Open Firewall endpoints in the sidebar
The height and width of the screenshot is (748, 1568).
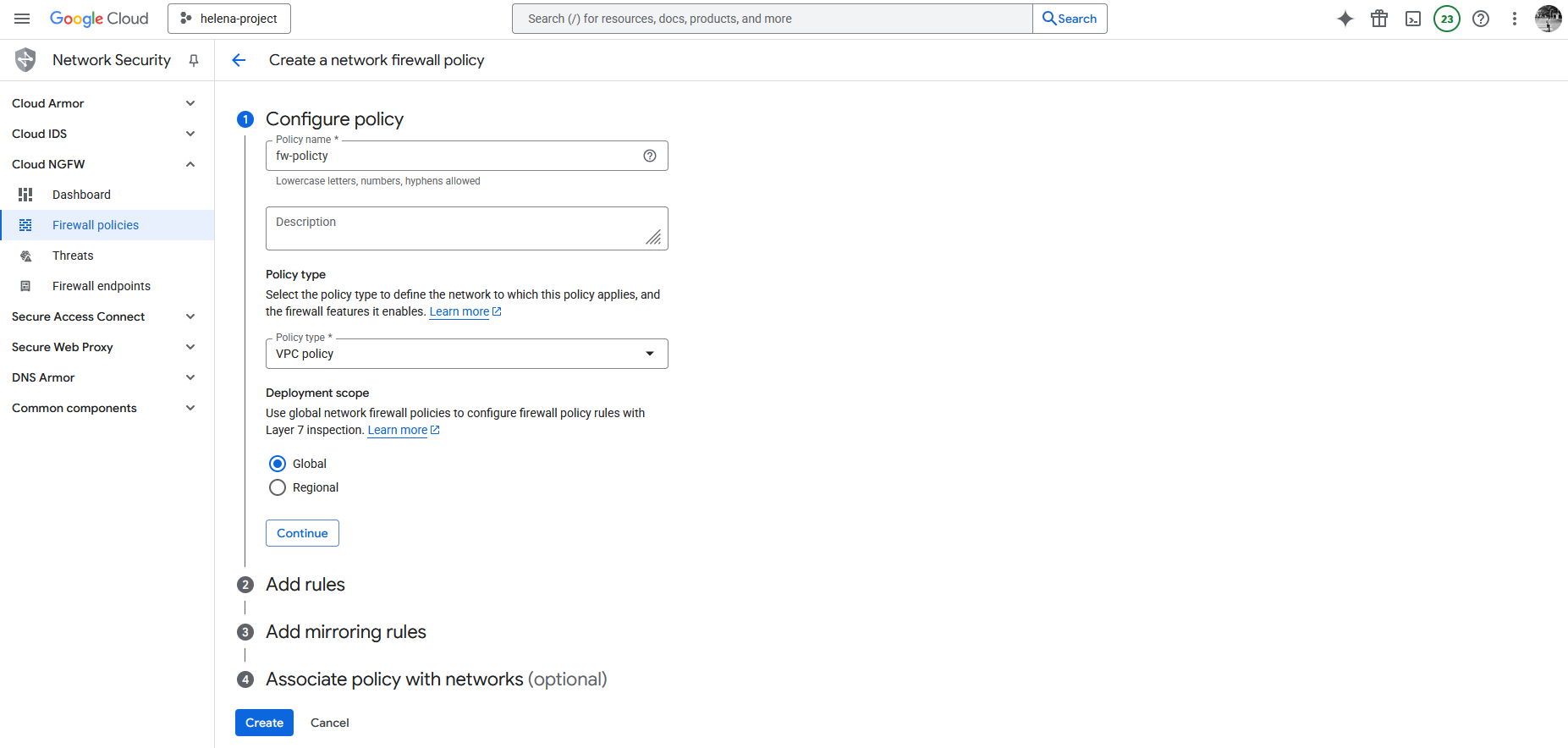[x=102, y=286]
